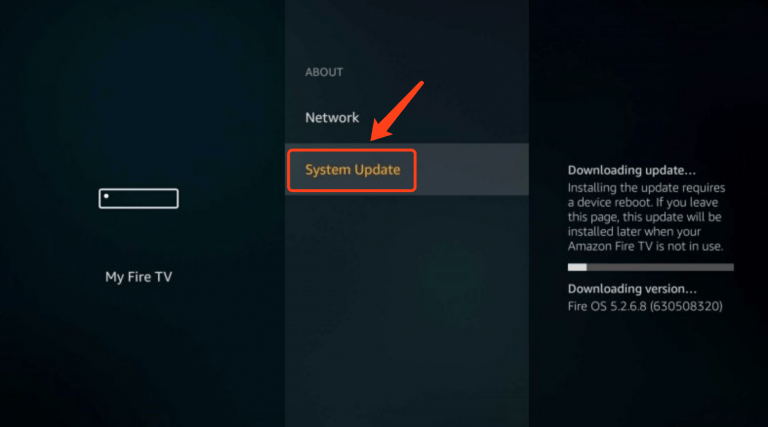Click the Fire TV device outline icon
768x427 pixels.
tap(139, 198)
